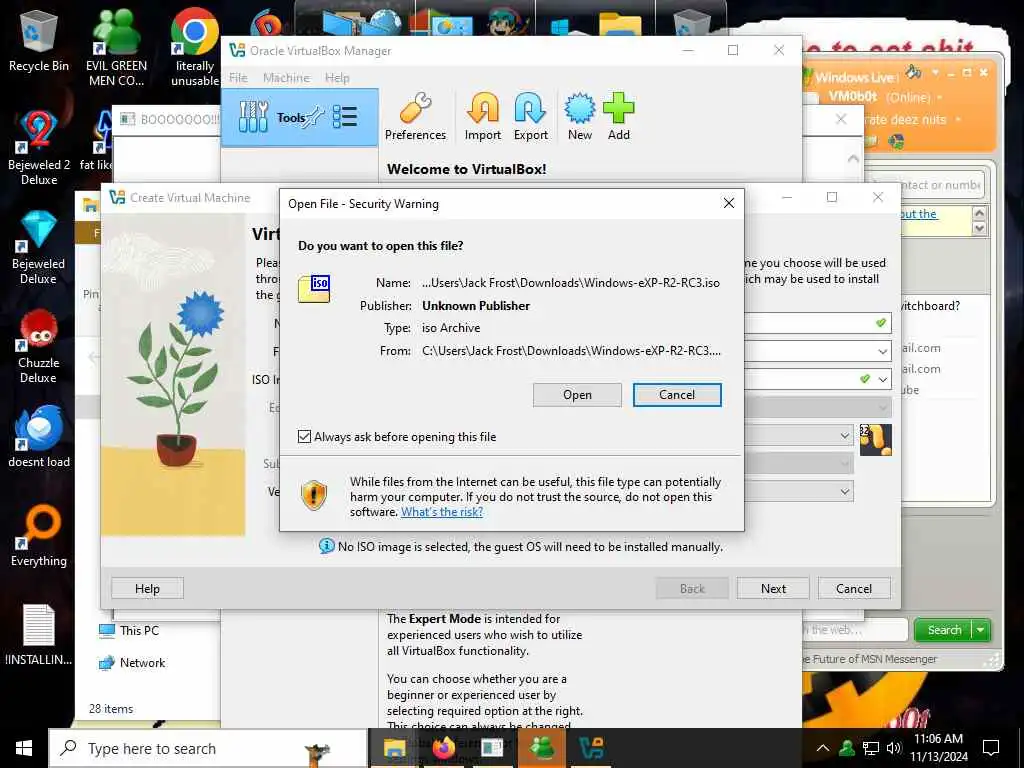Create a New machine from the toolbar
This screenshot has height=768, width=1024.
(x=579, y=117)
